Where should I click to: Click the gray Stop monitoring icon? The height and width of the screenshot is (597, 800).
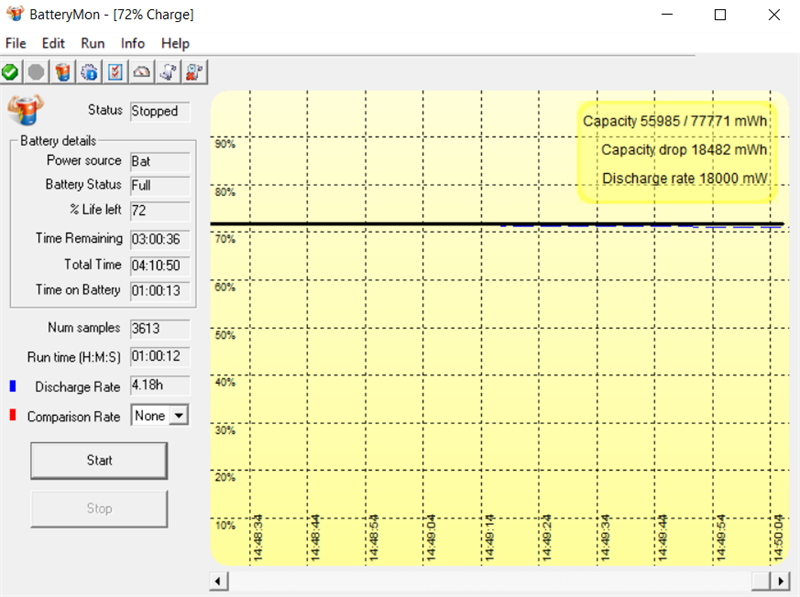point(36,71)
